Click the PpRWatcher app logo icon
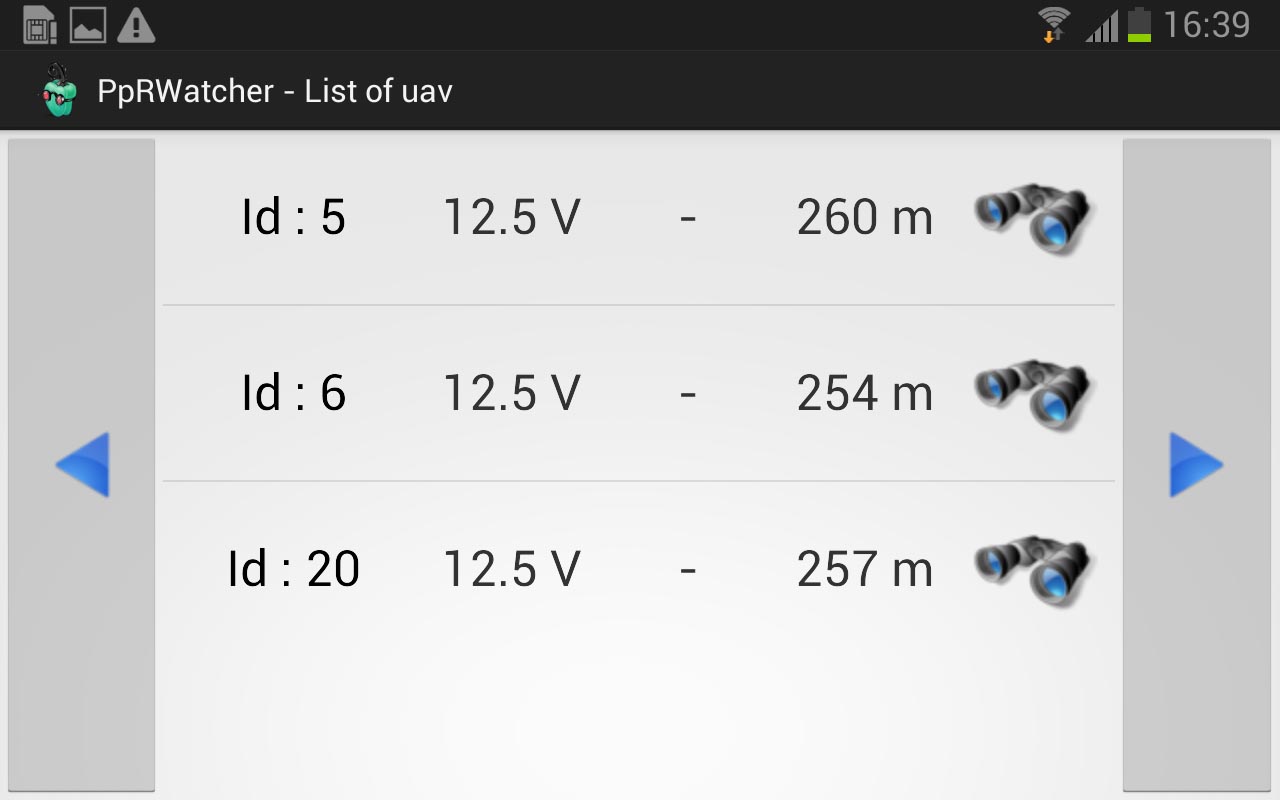This screenshot has width=1280, height=800. coord(57,90)
